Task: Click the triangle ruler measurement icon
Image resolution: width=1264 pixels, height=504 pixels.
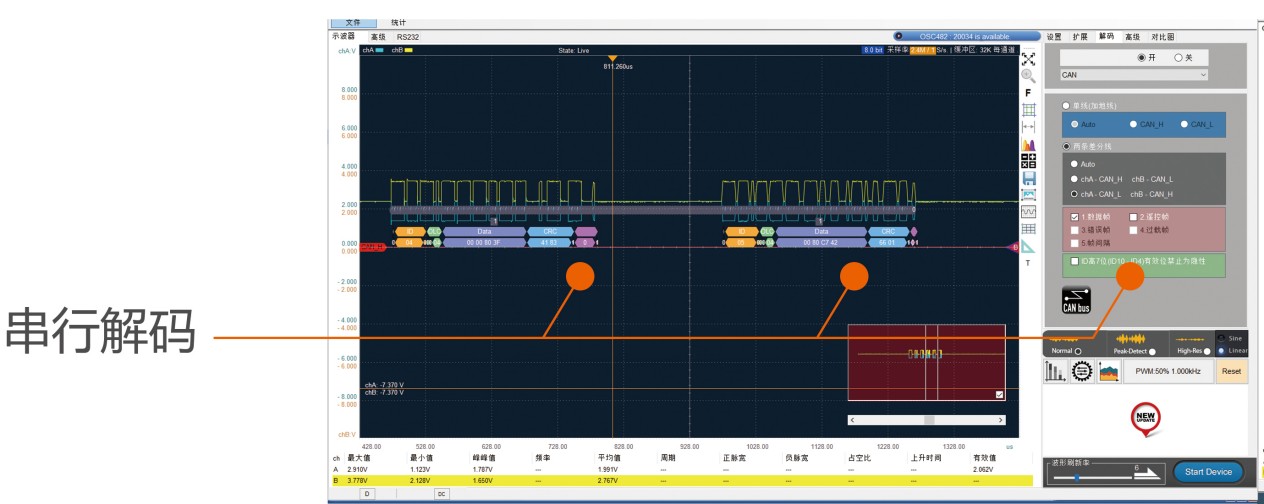Action: (1027, 246)
